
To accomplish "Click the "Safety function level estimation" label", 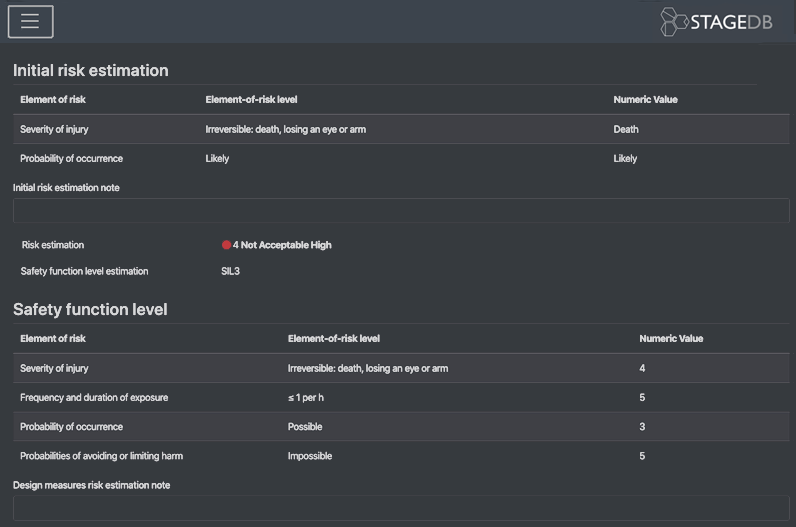I will coord(84,271).
